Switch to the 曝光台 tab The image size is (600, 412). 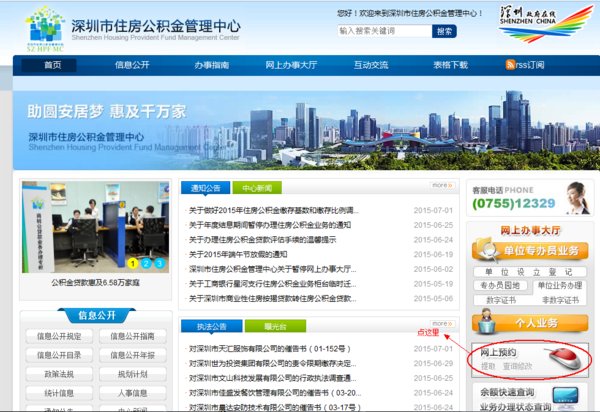276,326
